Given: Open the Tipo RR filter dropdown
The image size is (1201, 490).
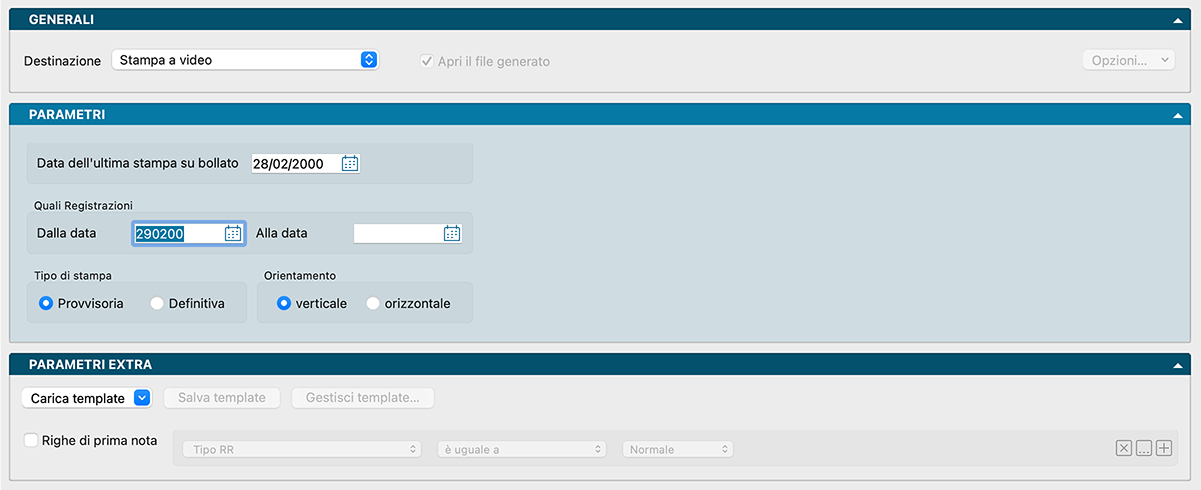Looking at the screenshot, I should (x=302, y=450).
